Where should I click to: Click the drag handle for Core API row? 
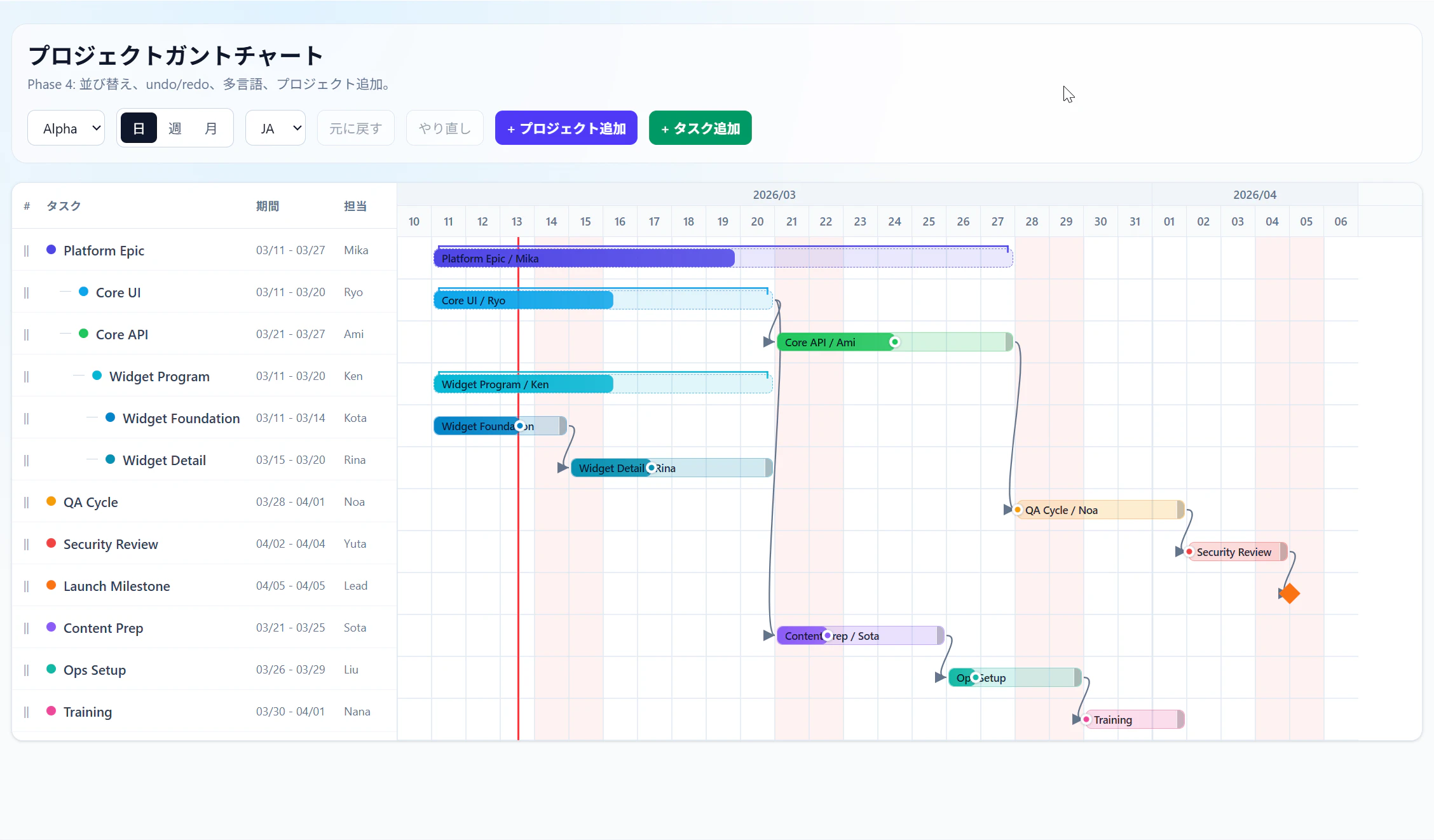pyautogui.click(x=26, y=334)
